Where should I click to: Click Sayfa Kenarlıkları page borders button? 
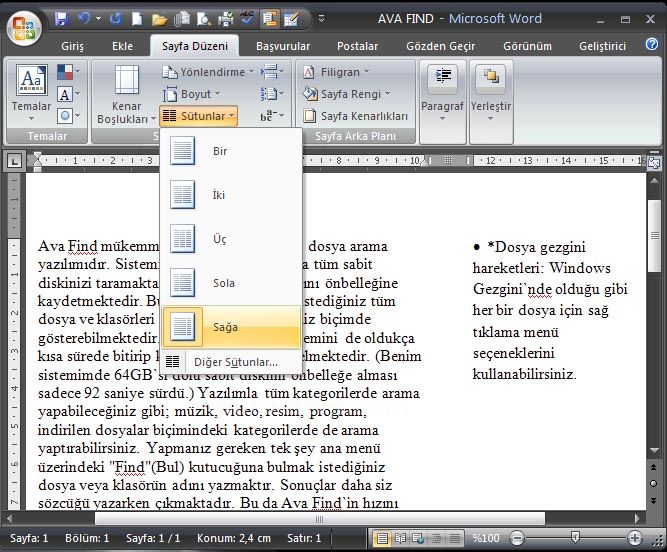click(x=356, y=116)
